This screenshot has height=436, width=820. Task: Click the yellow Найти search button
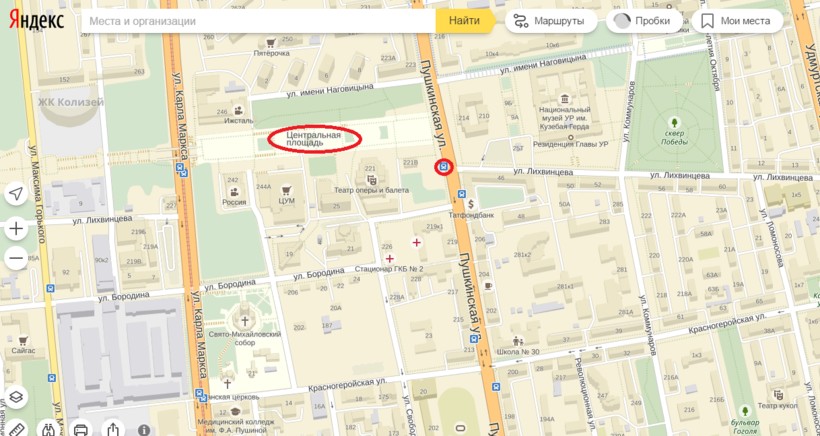tap(464, 21)
